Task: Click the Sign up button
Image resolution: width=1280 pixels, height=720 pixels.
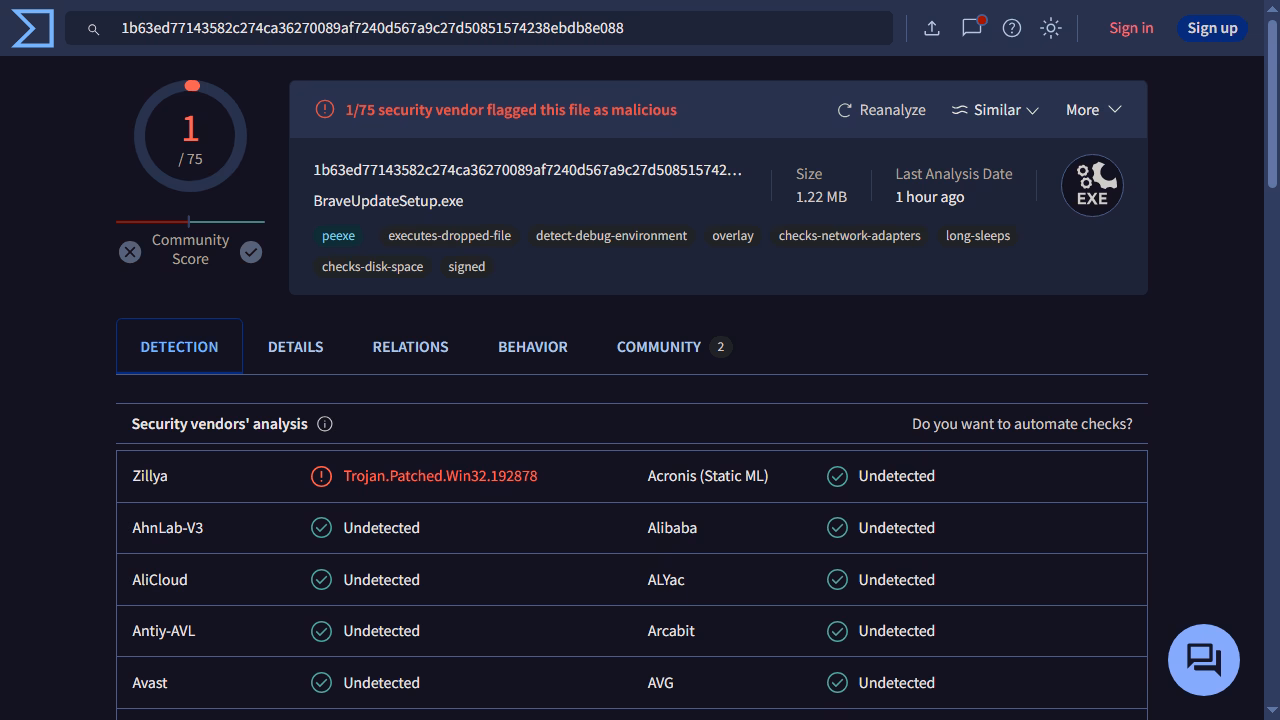Action: click(x=1212, y=28)
